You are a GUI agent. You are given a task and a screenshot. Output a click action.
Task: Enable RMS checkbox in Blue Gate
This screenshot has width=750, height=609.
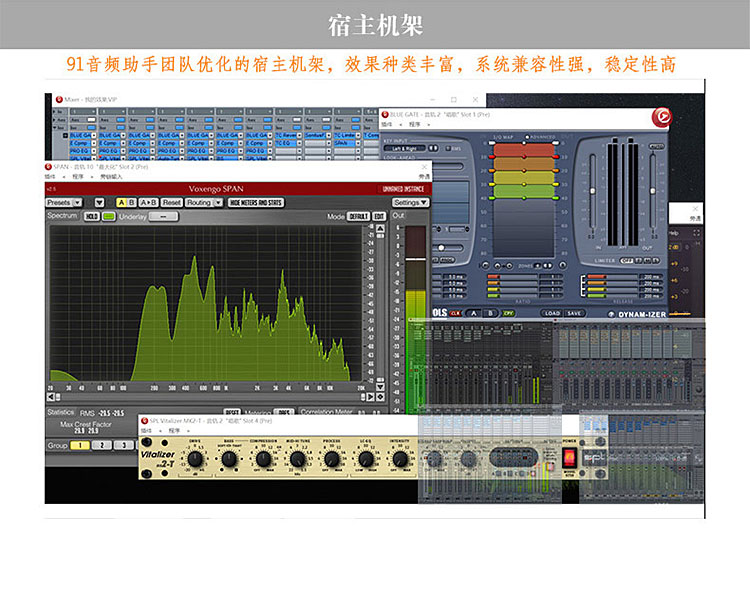point(448,148)
